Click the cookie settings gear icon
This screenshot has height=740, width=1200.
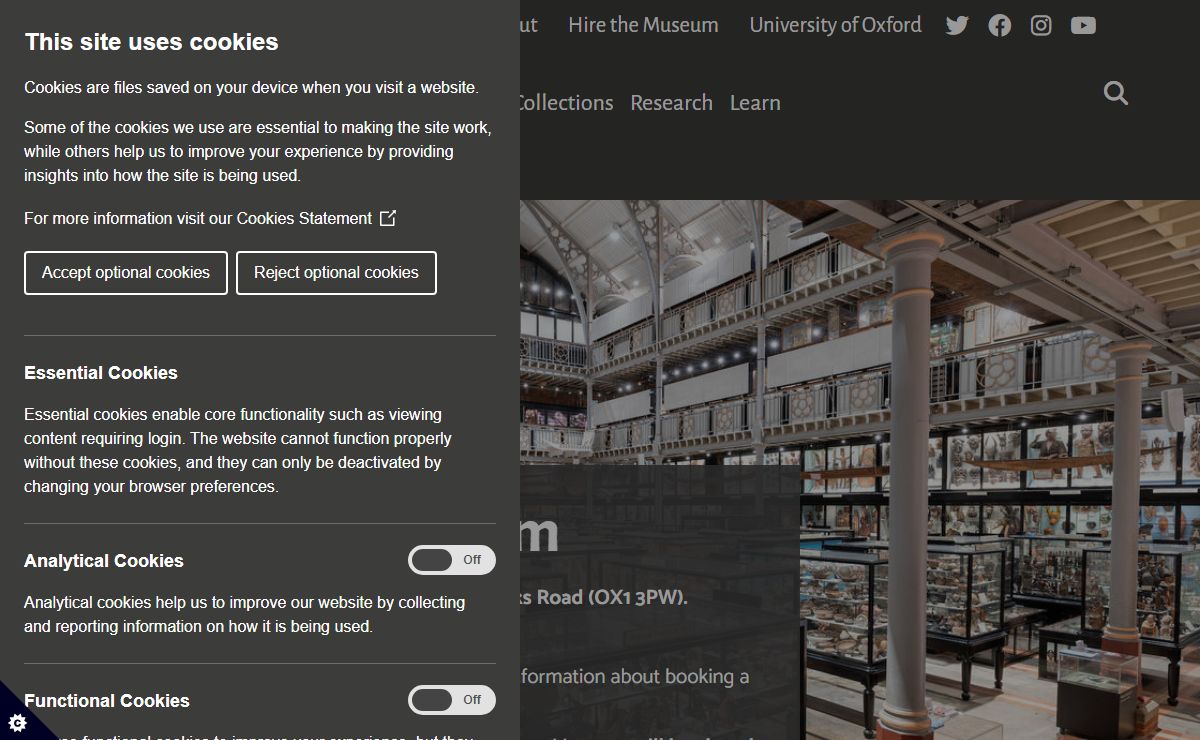[17, 722]
